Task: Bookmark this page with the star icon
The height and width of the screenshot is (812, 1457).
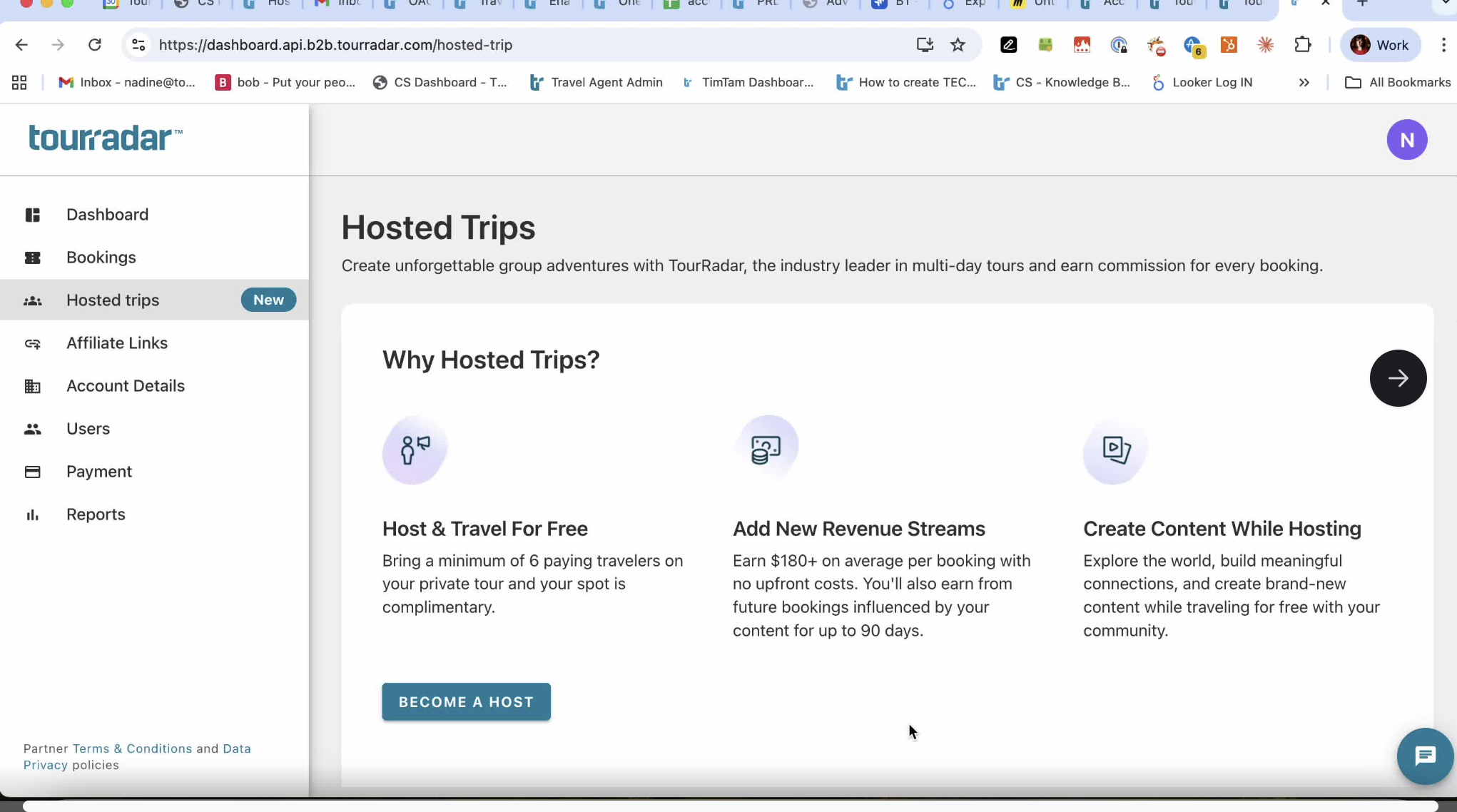Action: click(958, 45)
